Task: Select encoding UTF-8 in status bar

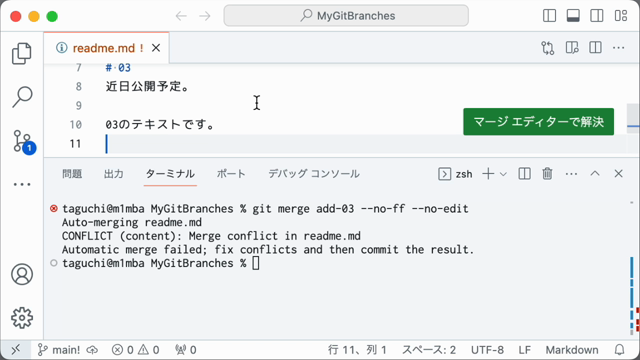Action: 487,350
